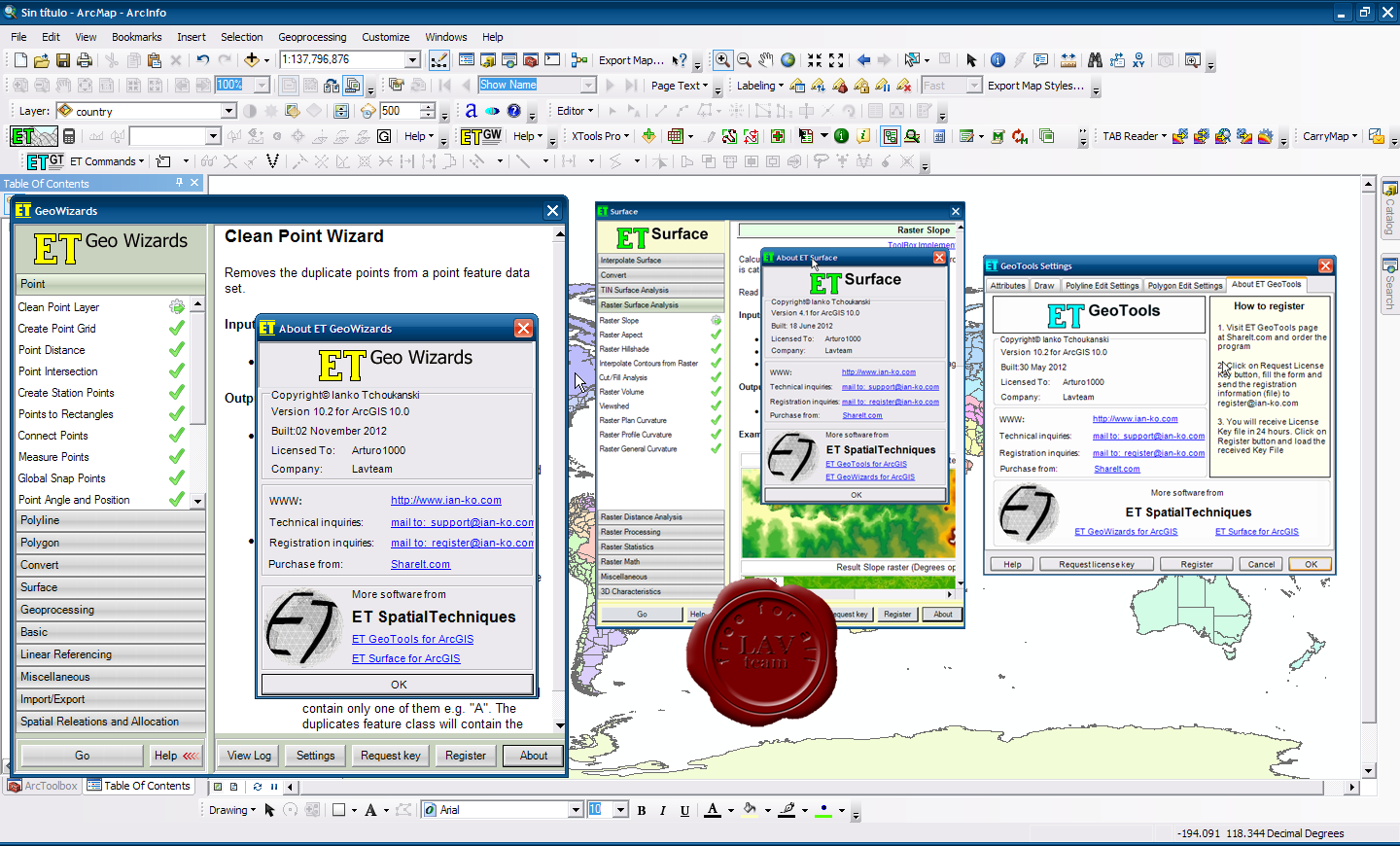Open the TAB Reader dropdown
Viewport: 1400px width, 846px height.
click(1135, 136)
